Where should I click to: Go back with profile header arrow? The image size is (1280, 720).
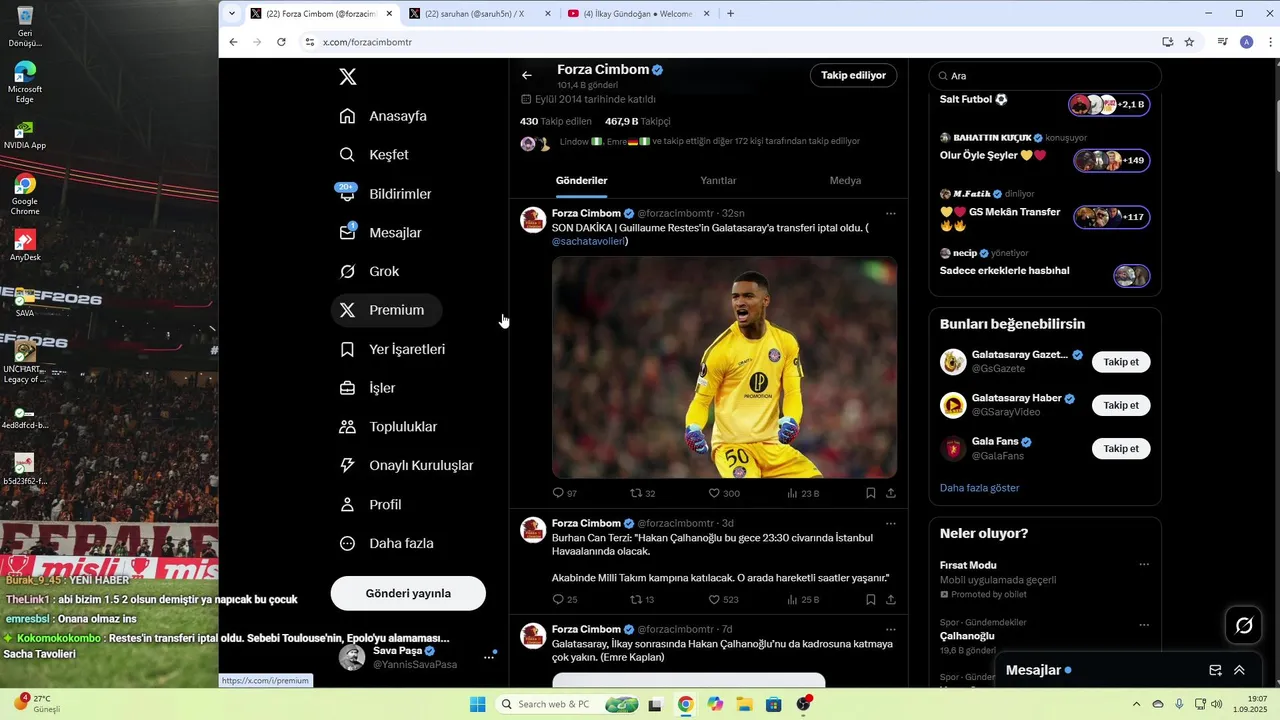[x=527, y=75]
